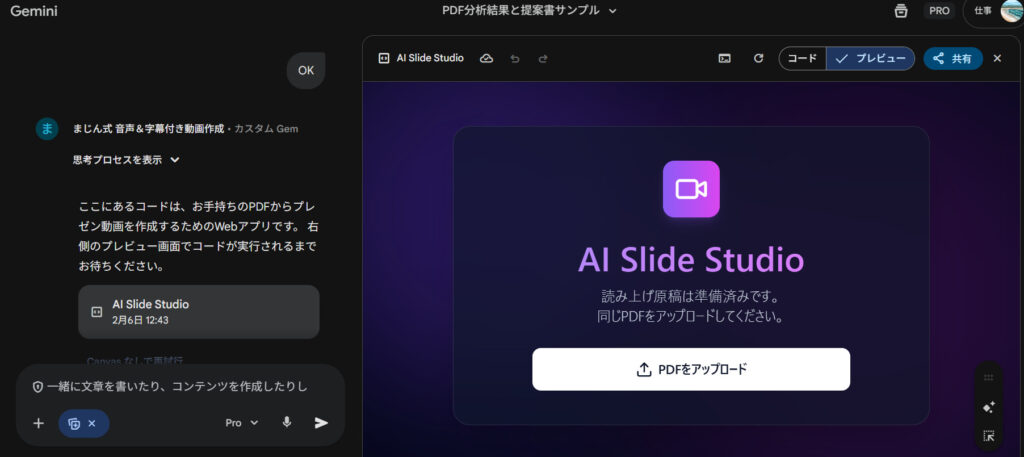Click the PRO badge
Image resolution: width=1024 pixels, height=457 pixels.
click(x=939, y=11)
